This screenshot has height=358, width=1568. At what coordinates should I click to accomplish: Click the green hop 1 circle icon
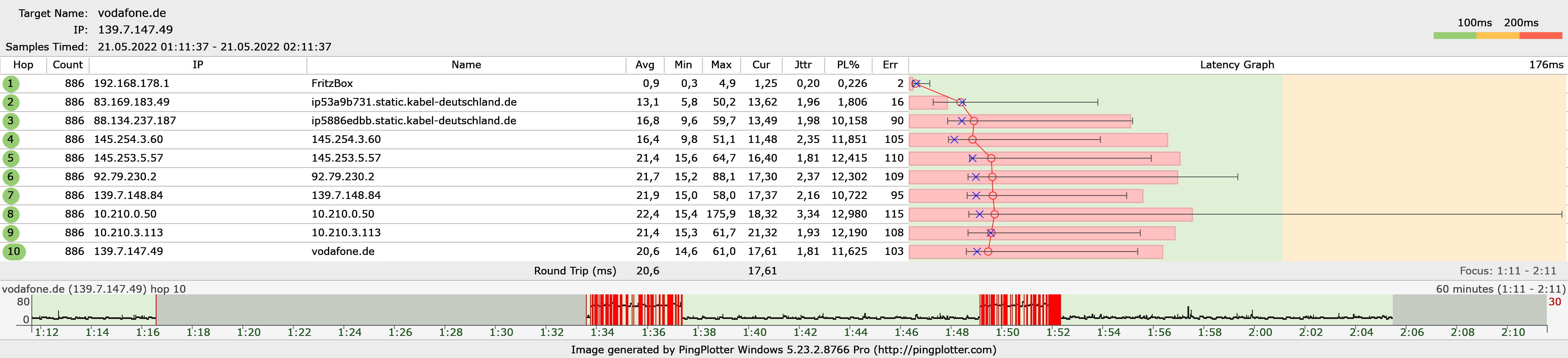click(x=10, y=84)
